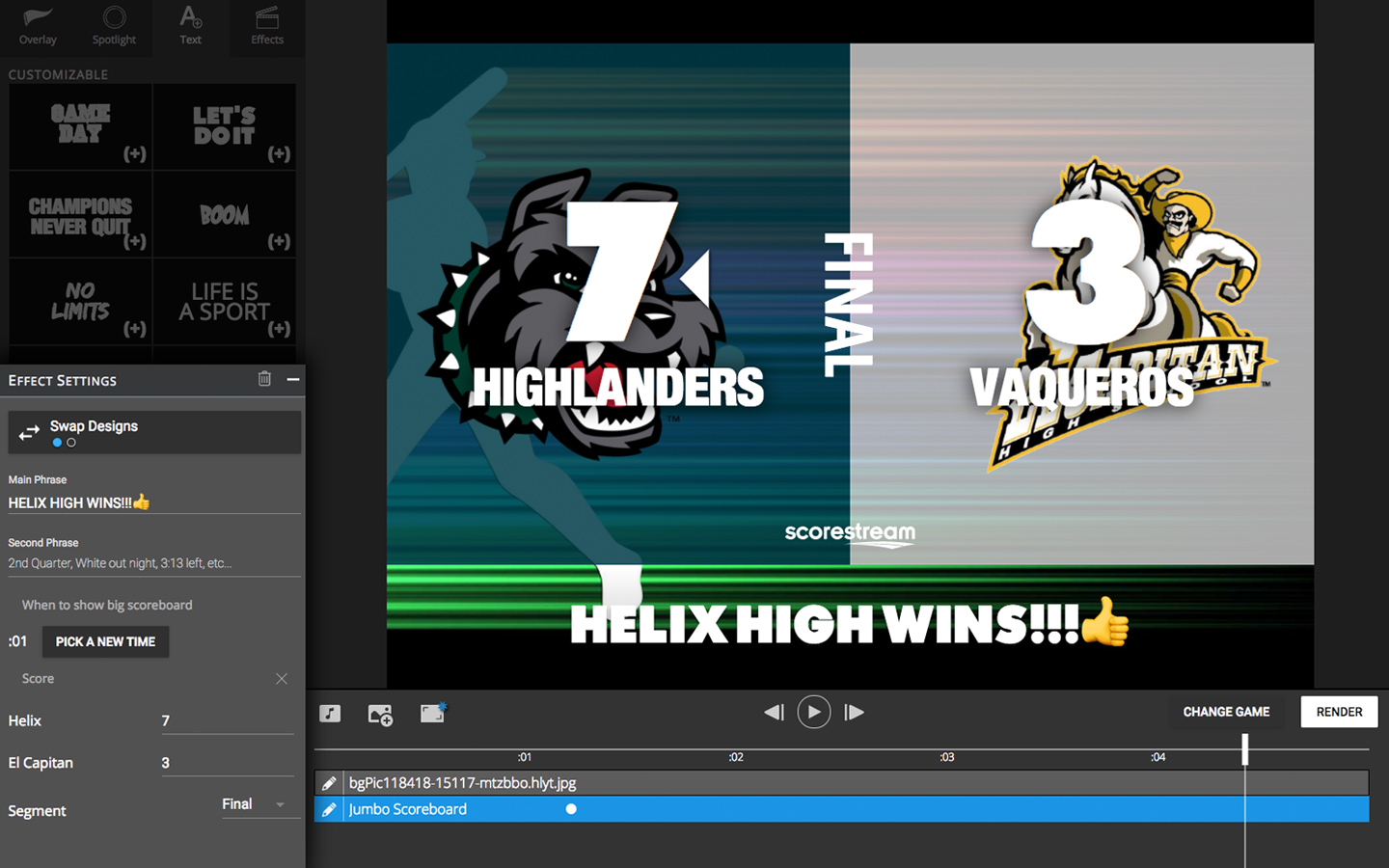This screenshot has width=1389, height=868.
Task: Add the LIFE IS A SPORT preset
Action: pos(225,302)
